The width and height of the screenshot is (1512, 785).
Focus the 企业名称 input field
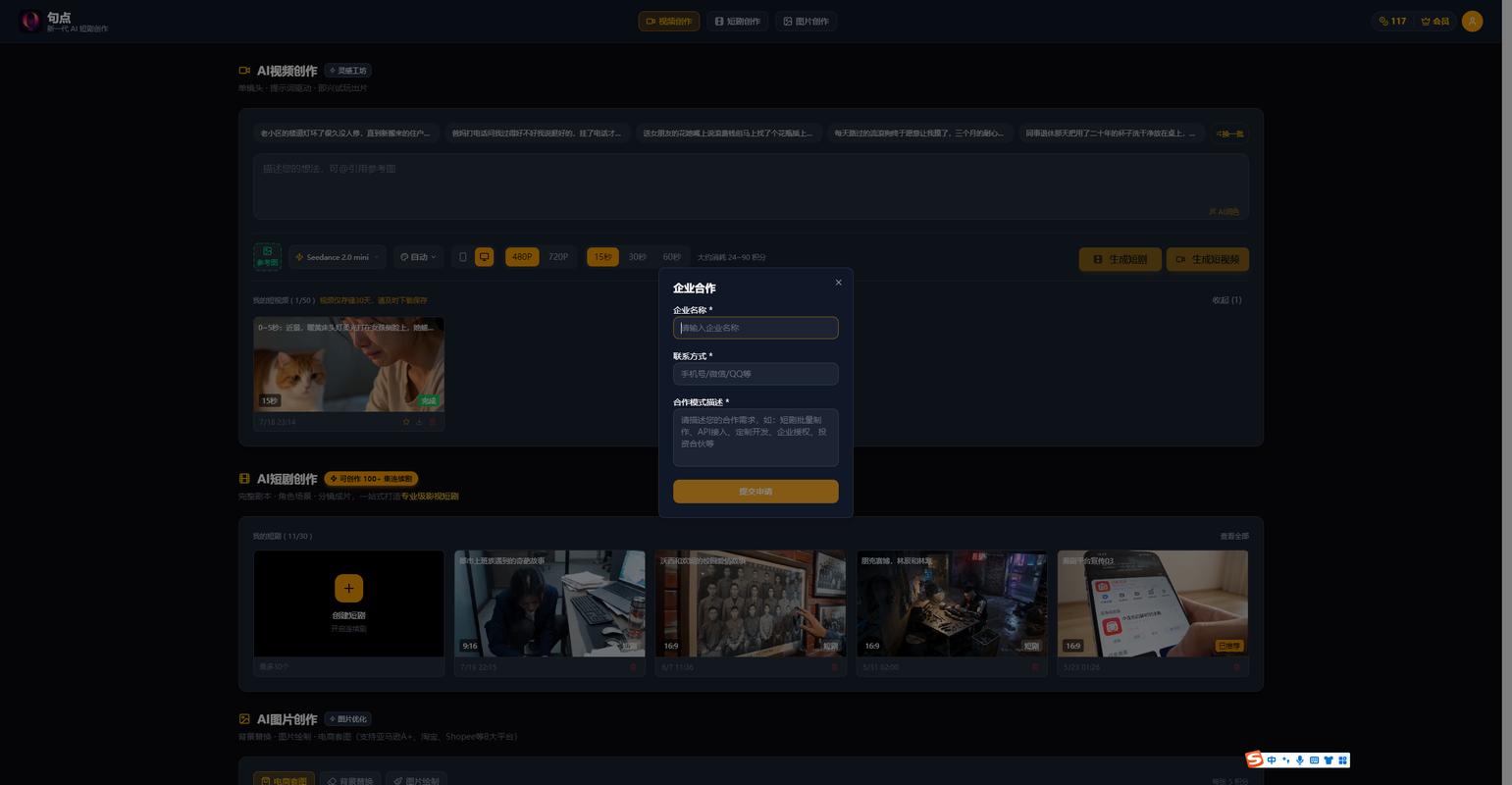click(x=756, y=328)
